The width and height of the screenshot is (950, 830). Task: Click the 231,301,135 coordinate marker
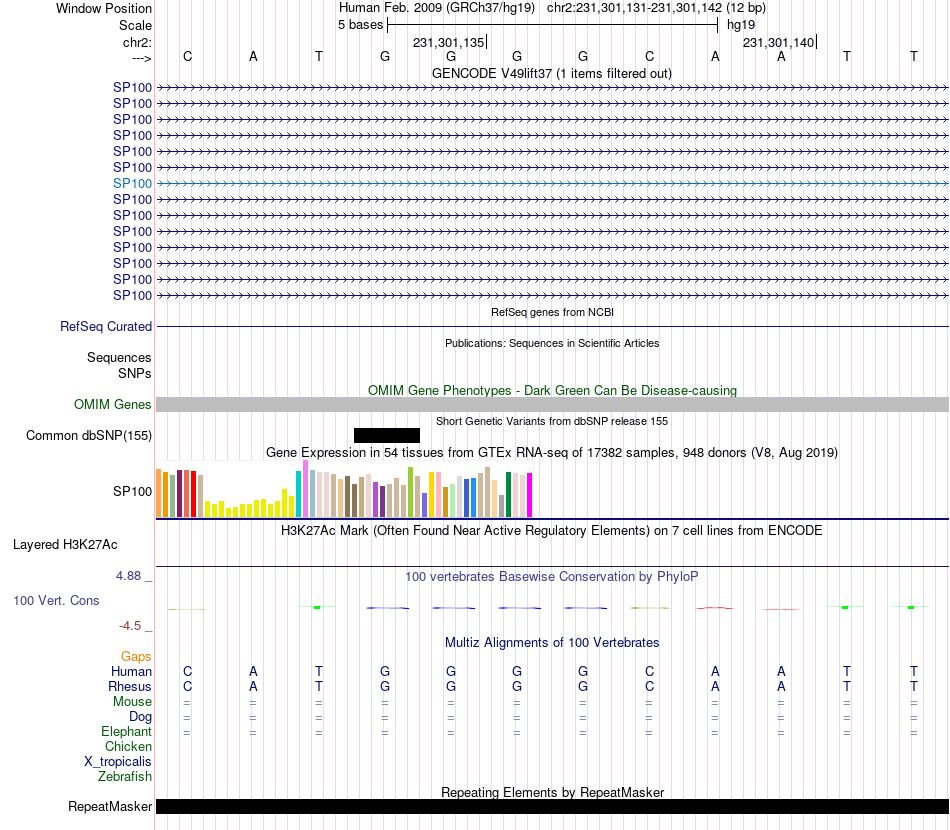point(448,42)
